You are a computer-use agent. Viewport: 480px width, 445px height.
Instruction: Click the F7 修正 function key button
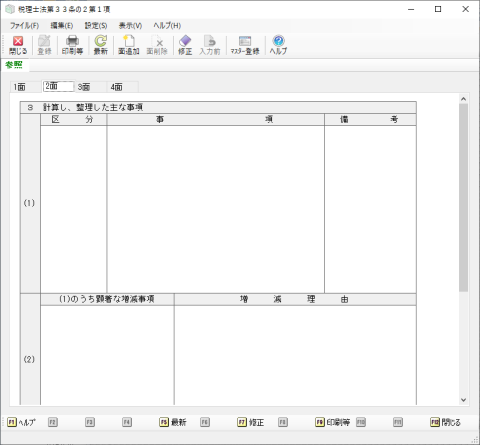pos(251,422)
